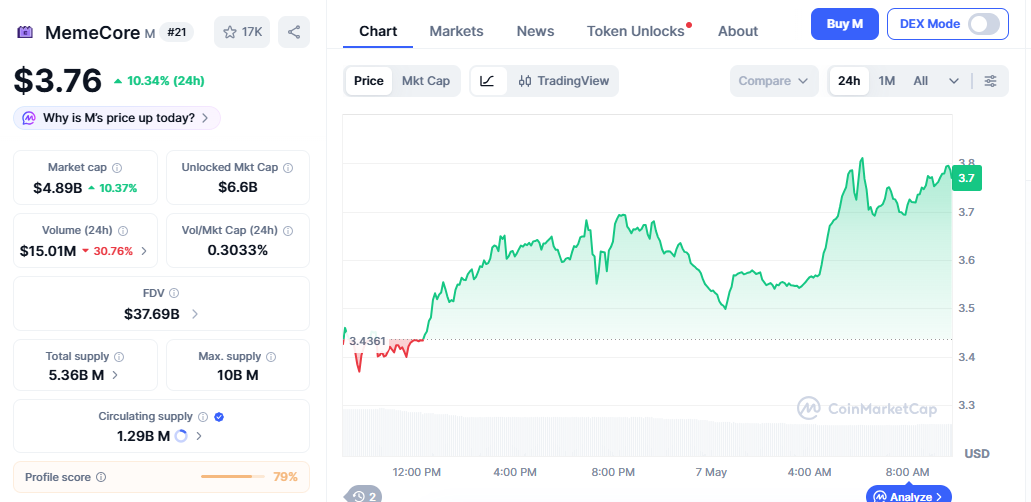Switch to the Chart tab
The width and height of the screenshot is (1031, 502).
click(x=378, y=31)
